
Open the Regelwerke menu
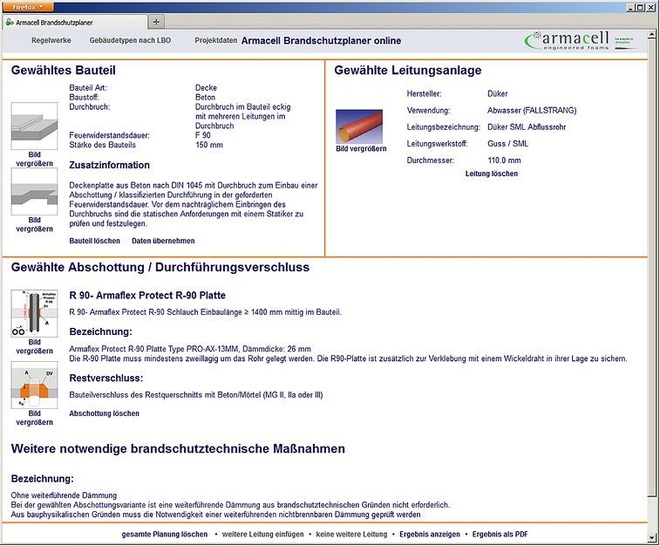[x=51, y=40]
